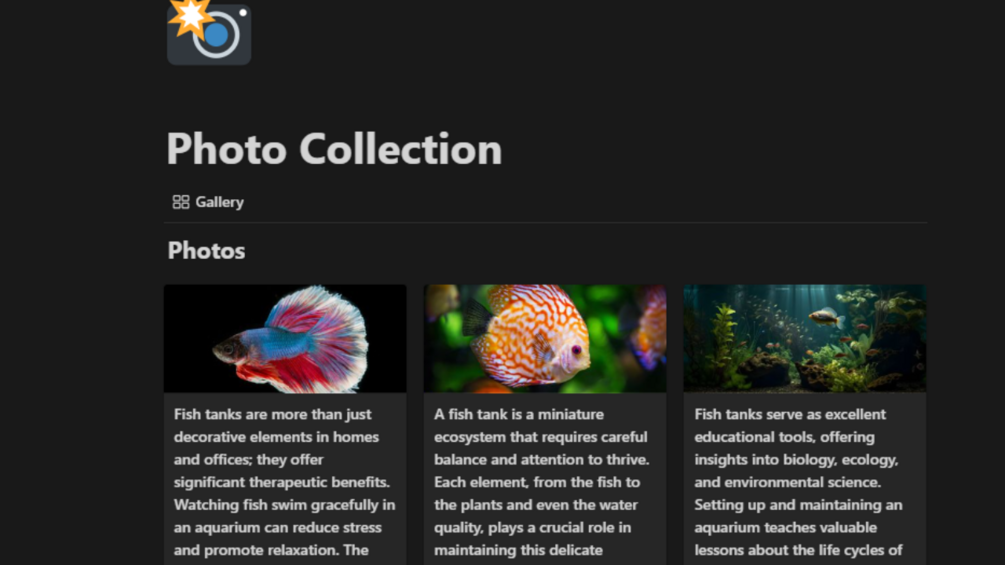Click the flash burst on the camera icon

click(x=190, y=16)
